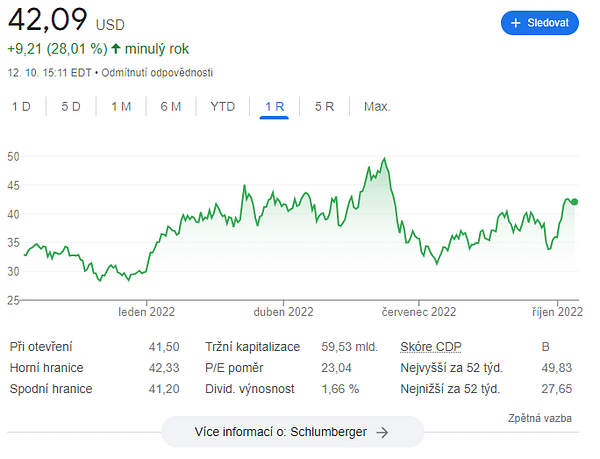Open the Odmítnutí odpovědnosti link
This screenshot has height=459, width=600.
[x=157, y=73]
